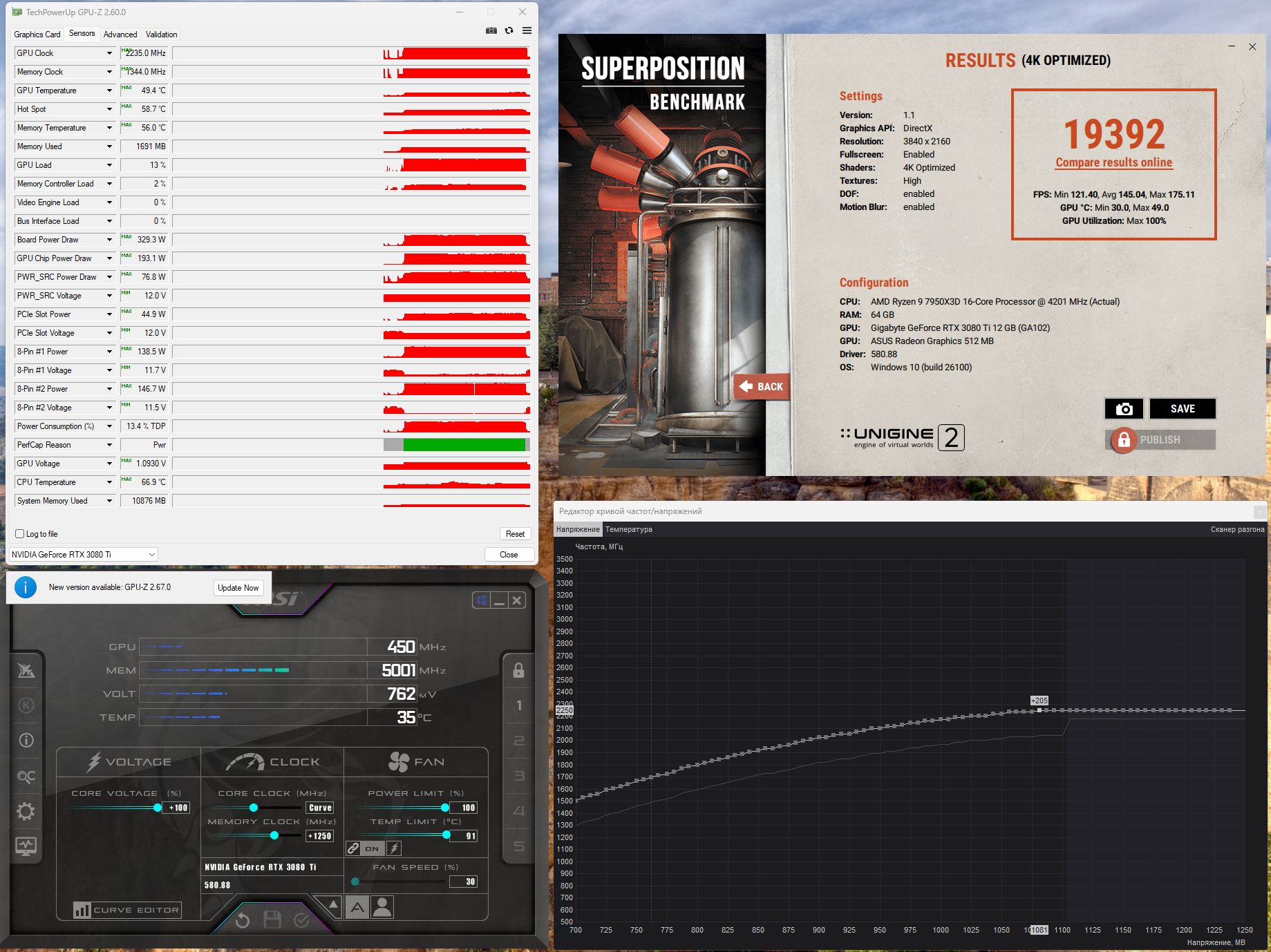Image resolution: width=1271 pixels, height=952 pixels.
Task: Open the GPU Voltage sensor dropdown
Action: tap(109, 464)
